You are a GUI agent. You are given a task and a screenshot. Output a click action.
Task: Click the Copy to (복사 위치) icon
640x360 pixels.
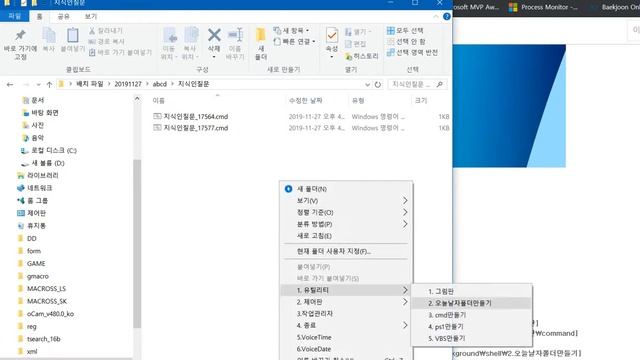[191, 36]
